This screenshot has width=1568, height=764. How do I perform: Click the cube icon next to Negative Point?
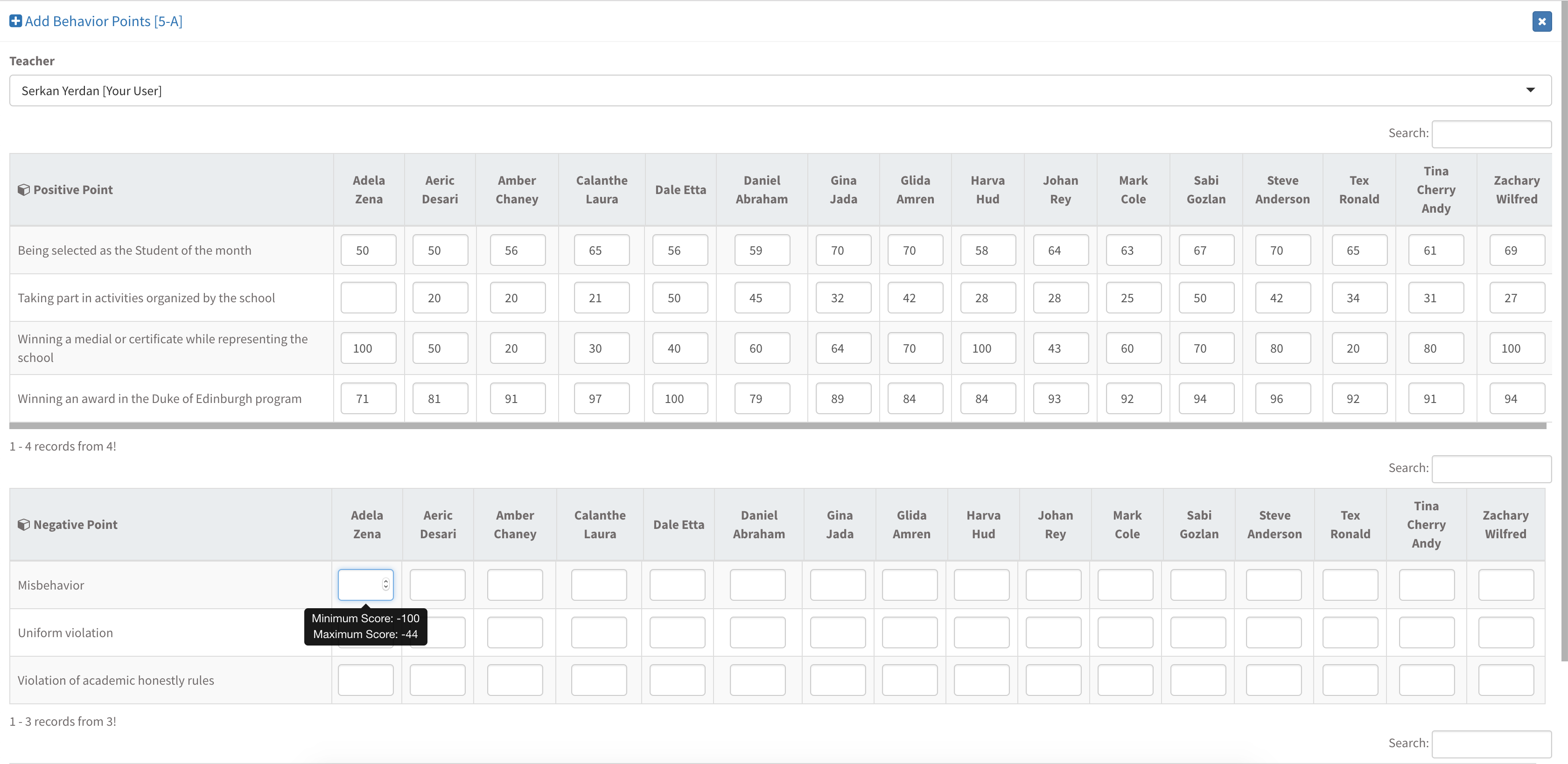24,524
